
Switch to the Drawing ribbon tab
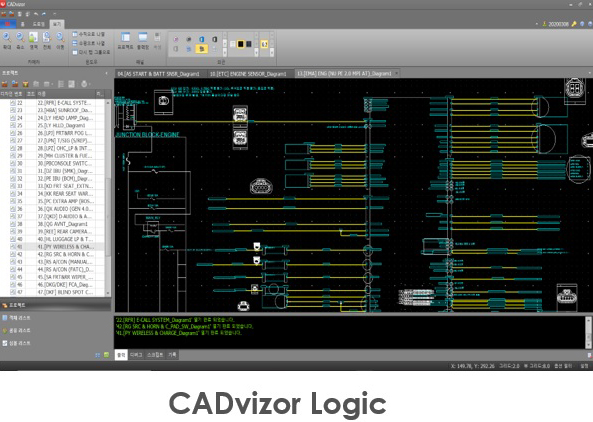pos(39,24)
